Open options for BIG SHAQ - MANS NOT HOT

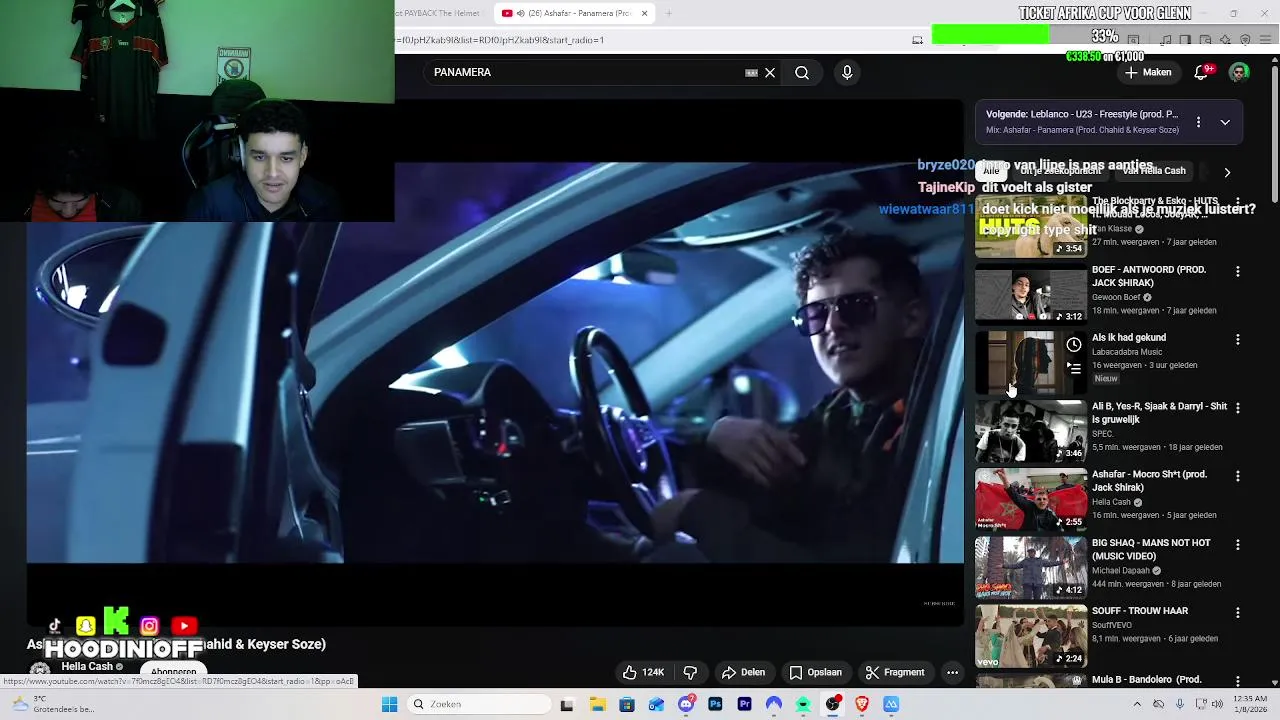tap(1238, 544)
